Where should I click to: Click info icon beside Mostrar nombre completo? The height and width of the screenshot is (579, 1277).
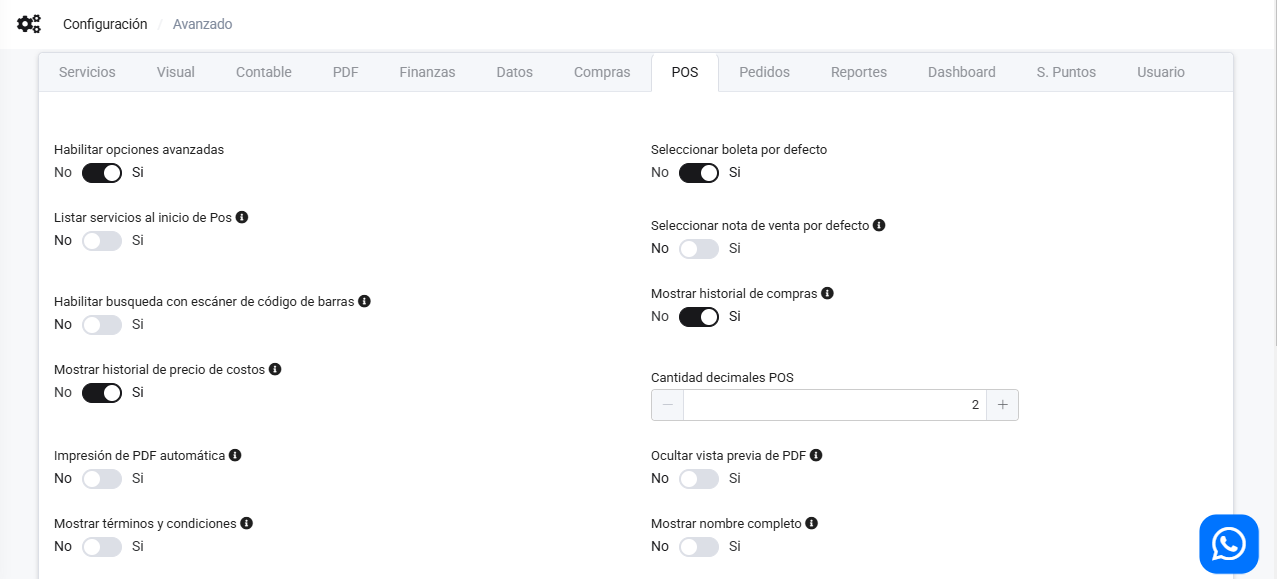tap(811, 523)
